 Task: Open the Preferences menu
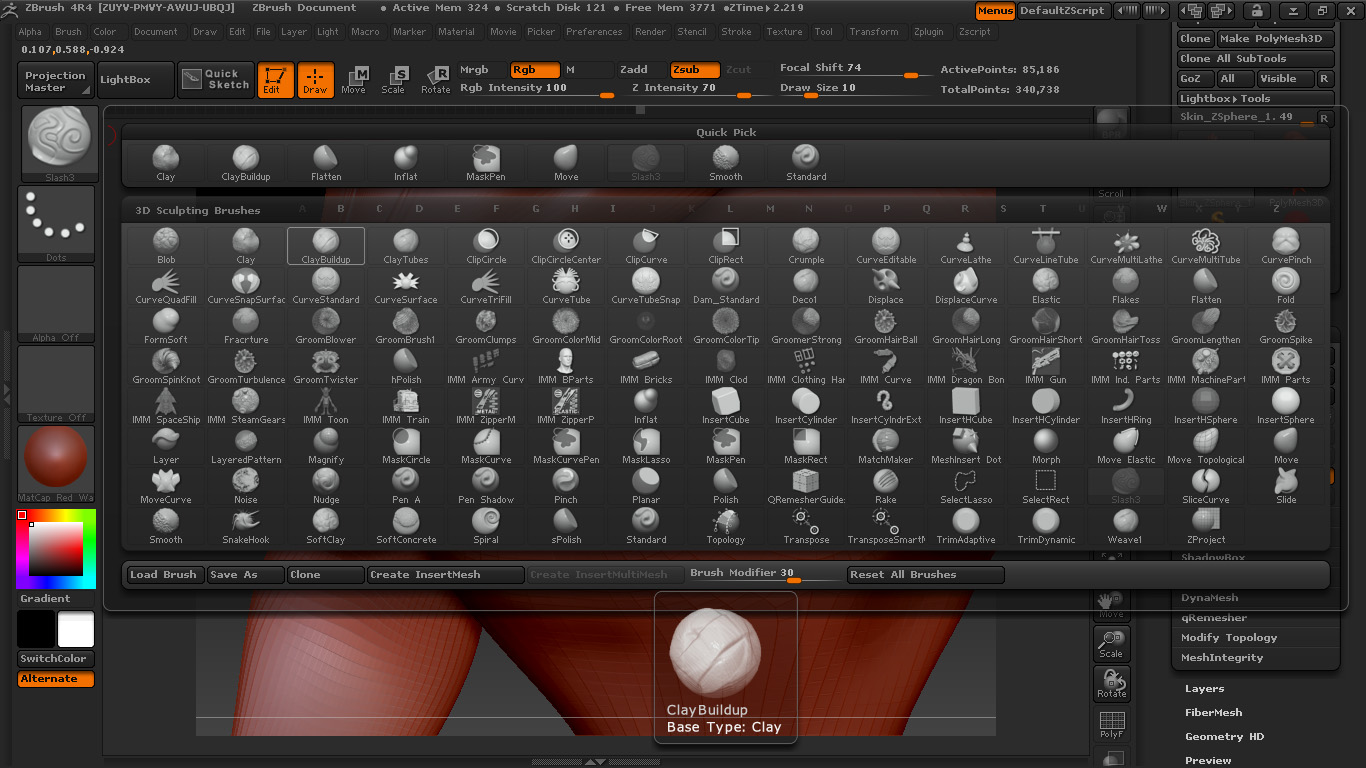(594, 32)
